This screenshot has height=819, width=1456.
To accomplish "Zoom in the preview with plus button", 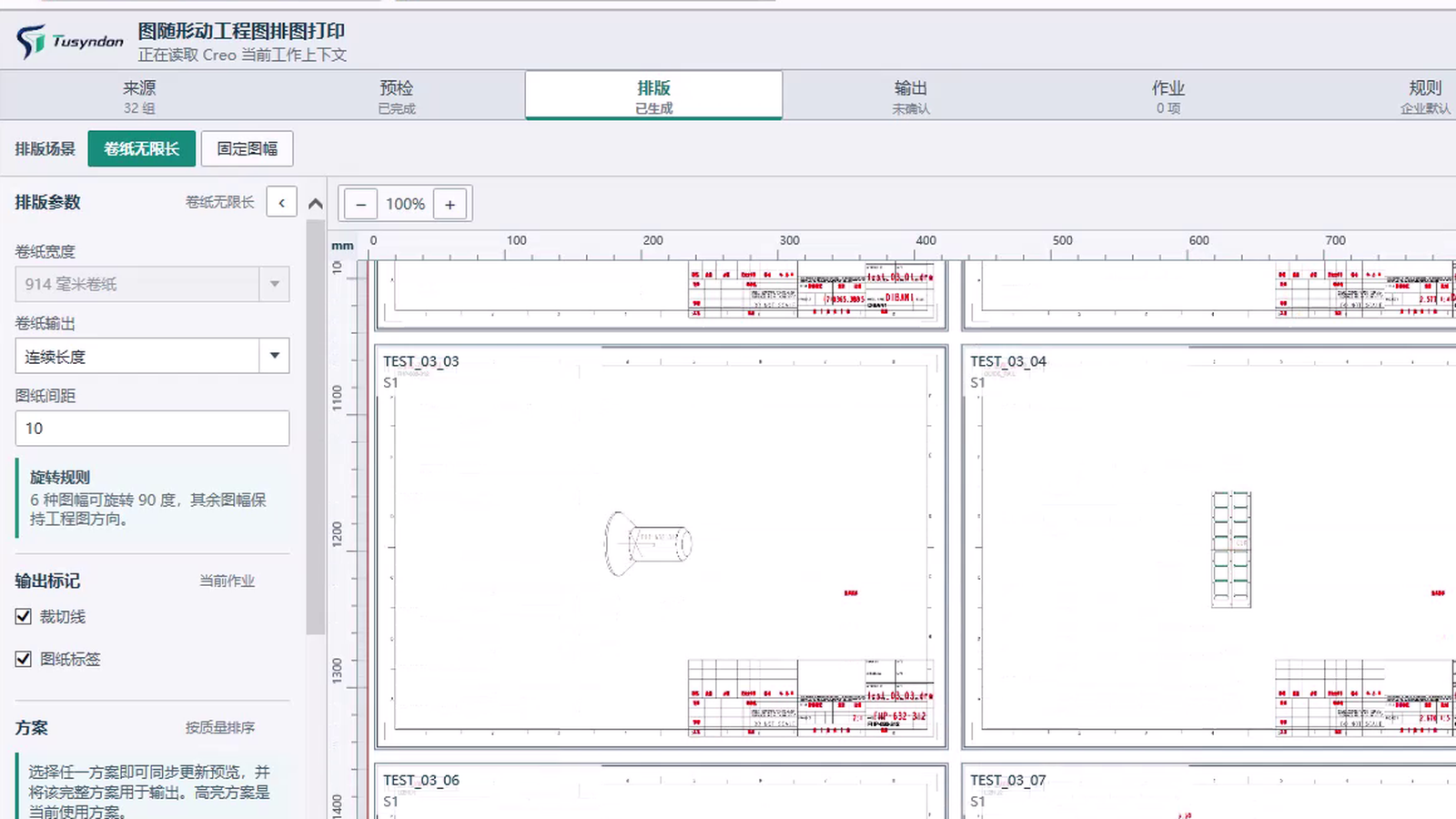I will pos(450,205).
